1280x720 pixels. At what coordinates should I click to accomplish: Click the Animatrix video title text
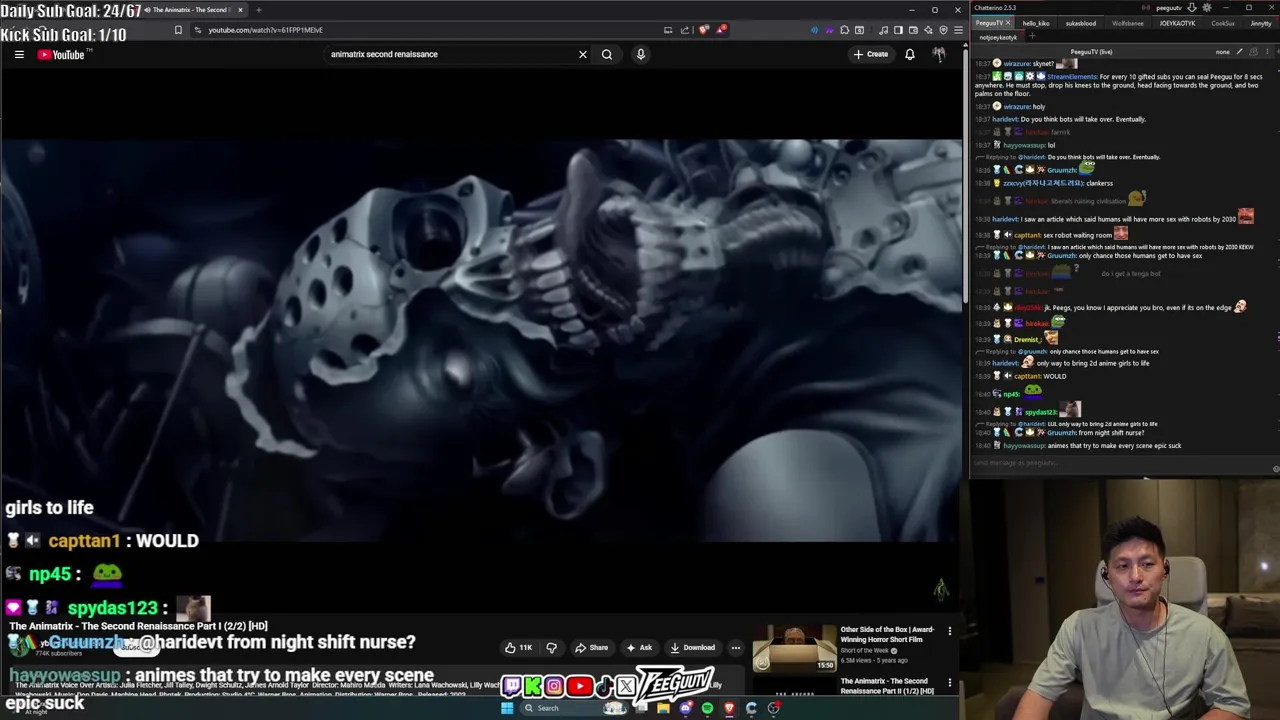coord(139,626)
